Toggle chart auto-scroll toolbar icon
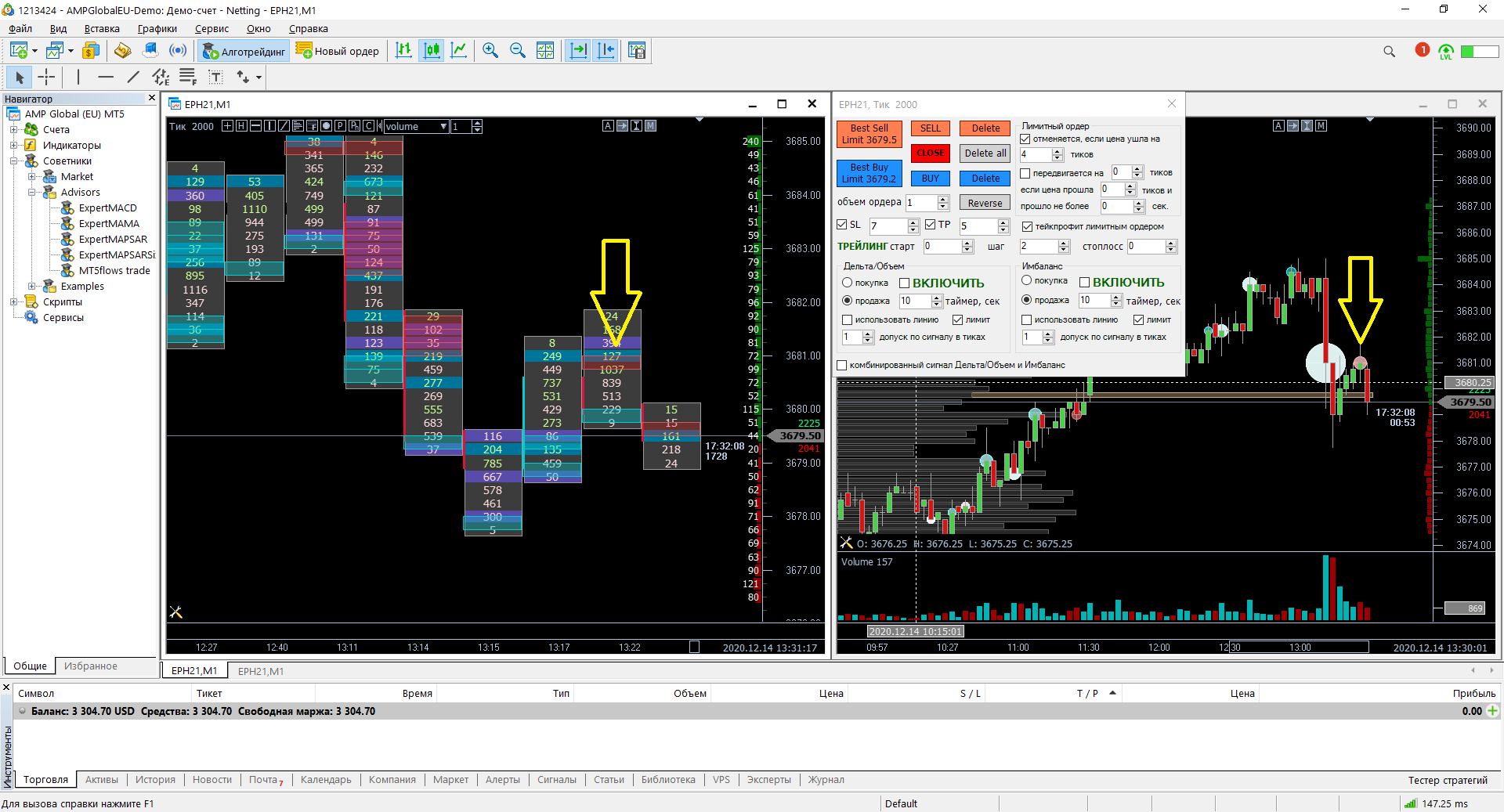Image resolution: width=1504 pixels, height=812 pixels. pos(578,51)
